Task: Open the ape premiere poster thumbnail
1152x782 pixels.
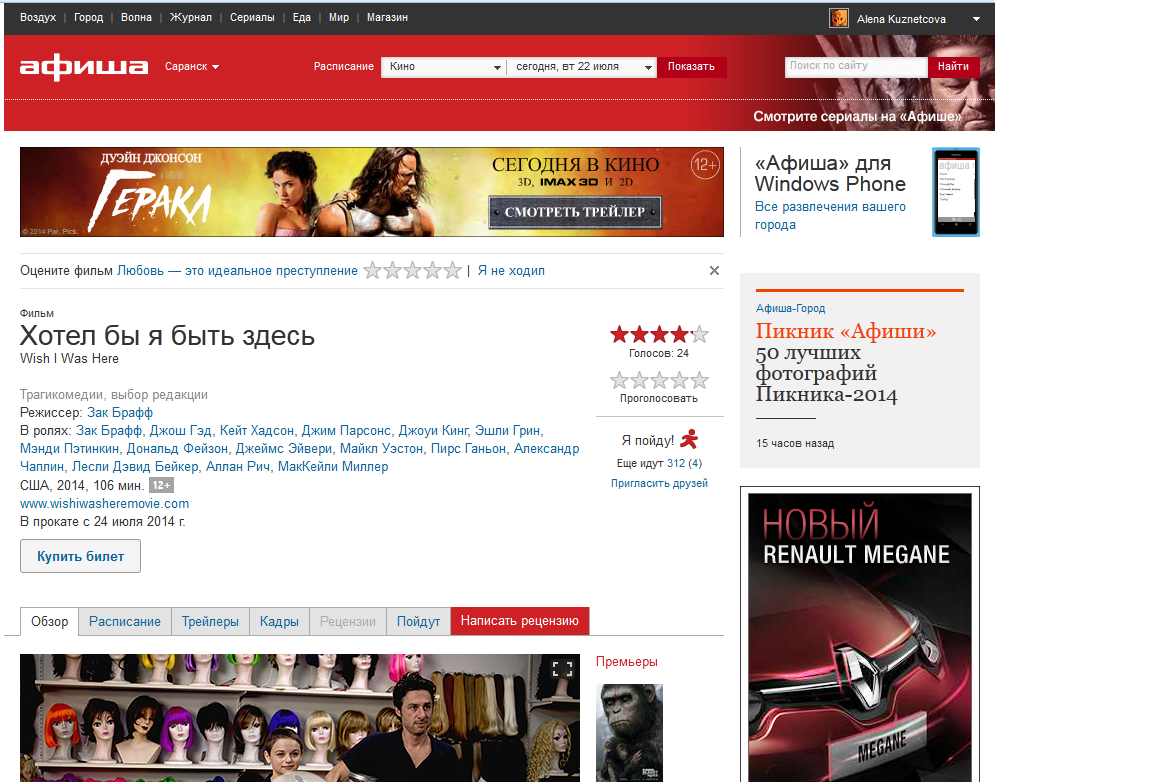Action: [x=630, y=733]
